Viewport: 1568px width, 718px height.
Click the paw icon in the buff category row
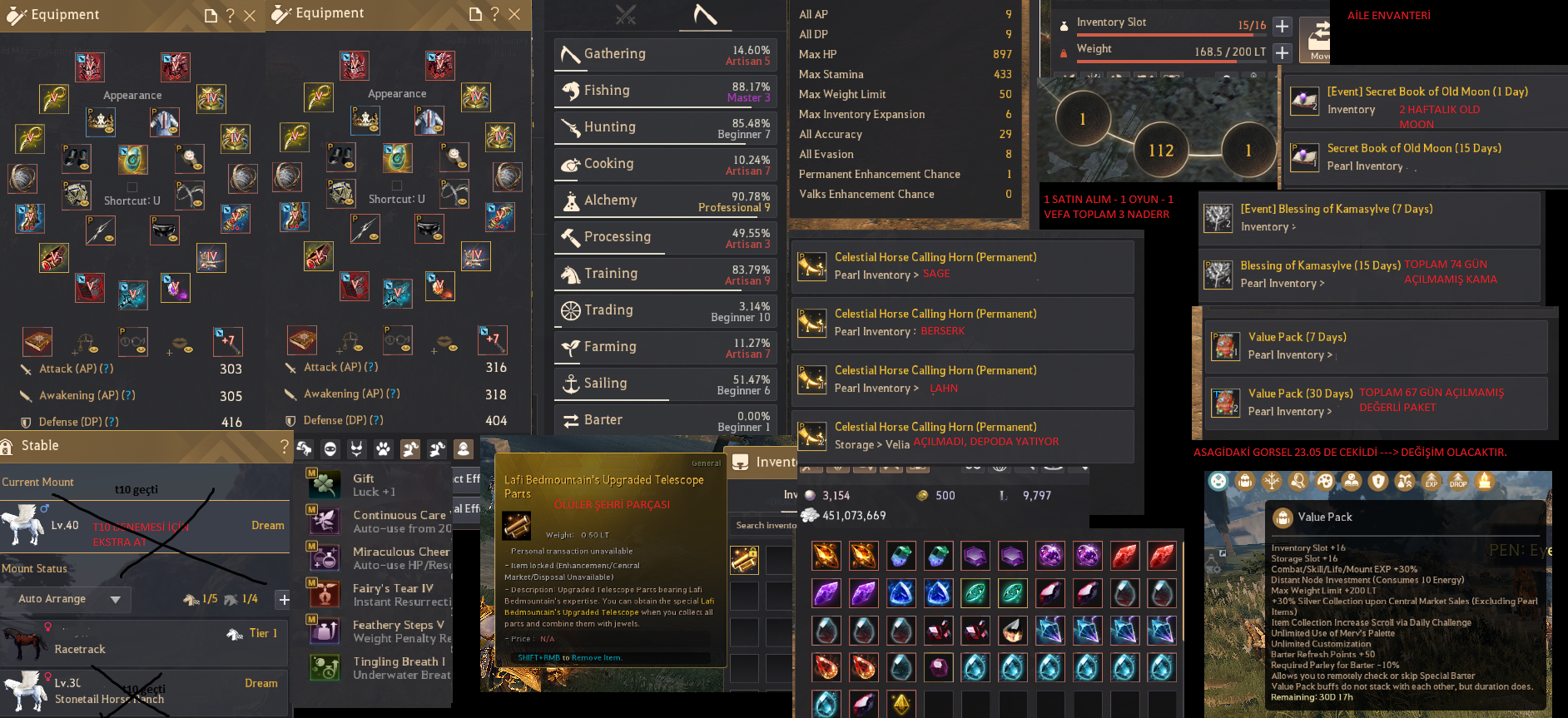click(x=383, y=449)
